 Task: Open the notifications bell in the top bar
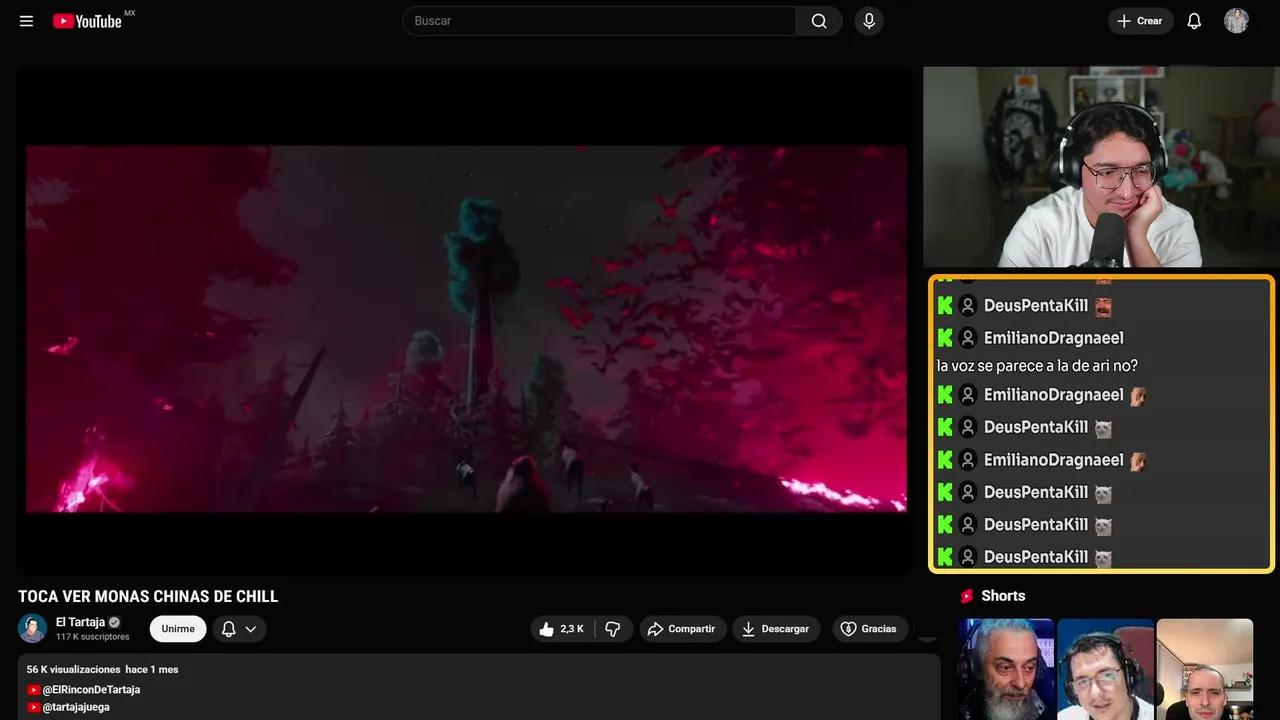click(x=1194, y=21)
